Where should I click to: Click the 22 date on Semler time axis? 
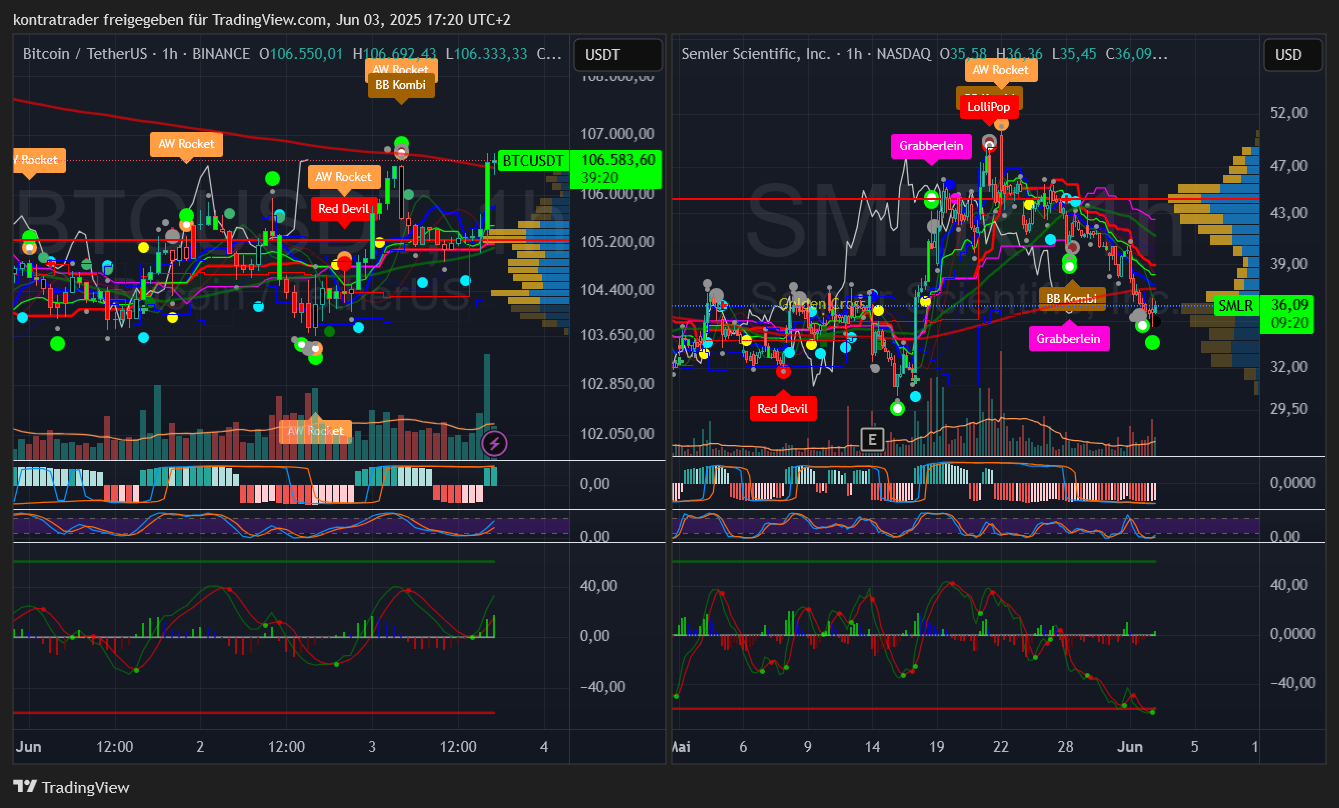coord(1001,747)
